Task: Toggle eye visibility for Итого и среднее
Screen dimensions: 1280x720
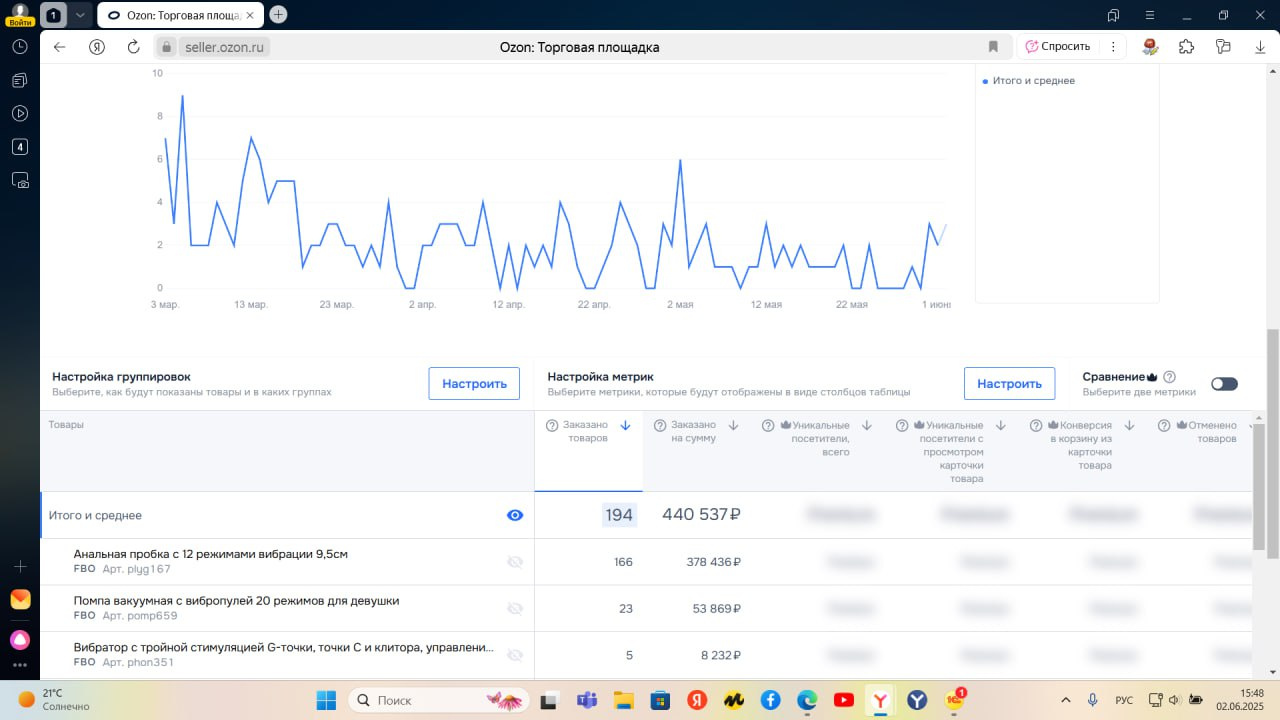Action: 515,515
